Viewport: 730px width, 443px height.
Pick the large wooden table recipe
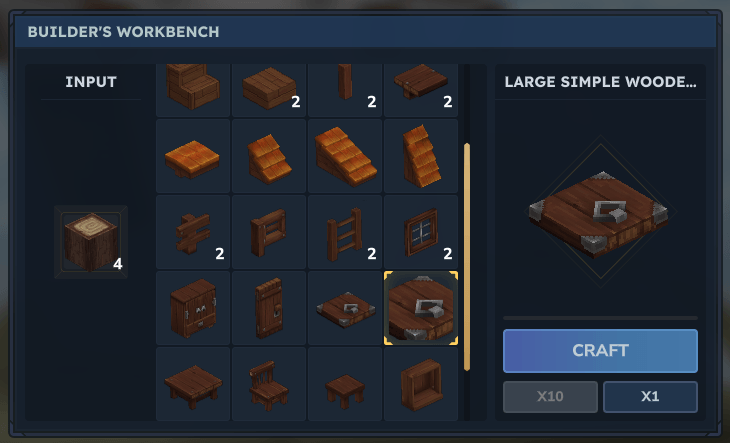coord(193,383)
